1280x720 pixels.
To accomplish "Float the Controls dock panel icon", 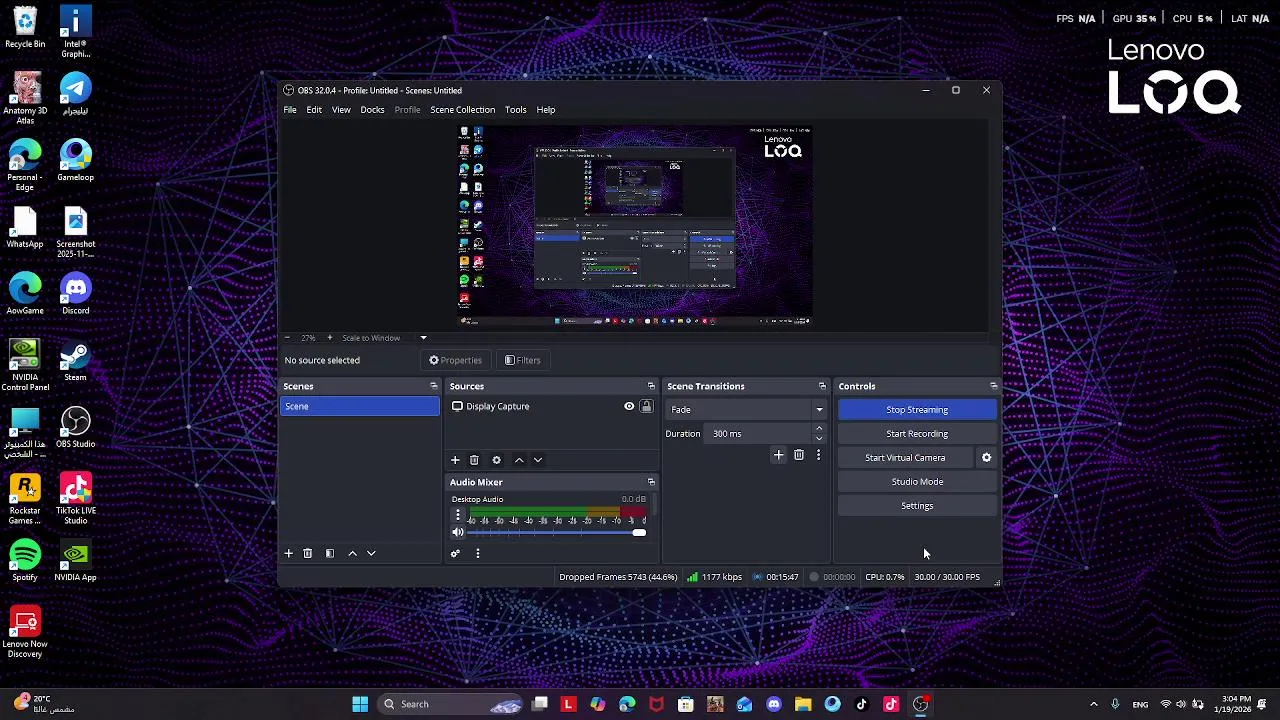I will tap(993, 386).
